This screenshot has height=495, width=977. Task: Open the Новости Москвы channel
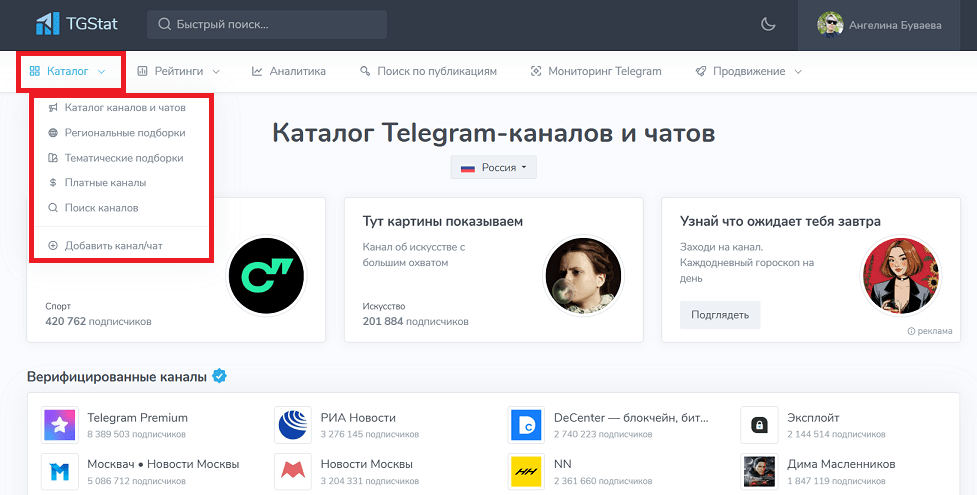366,464
